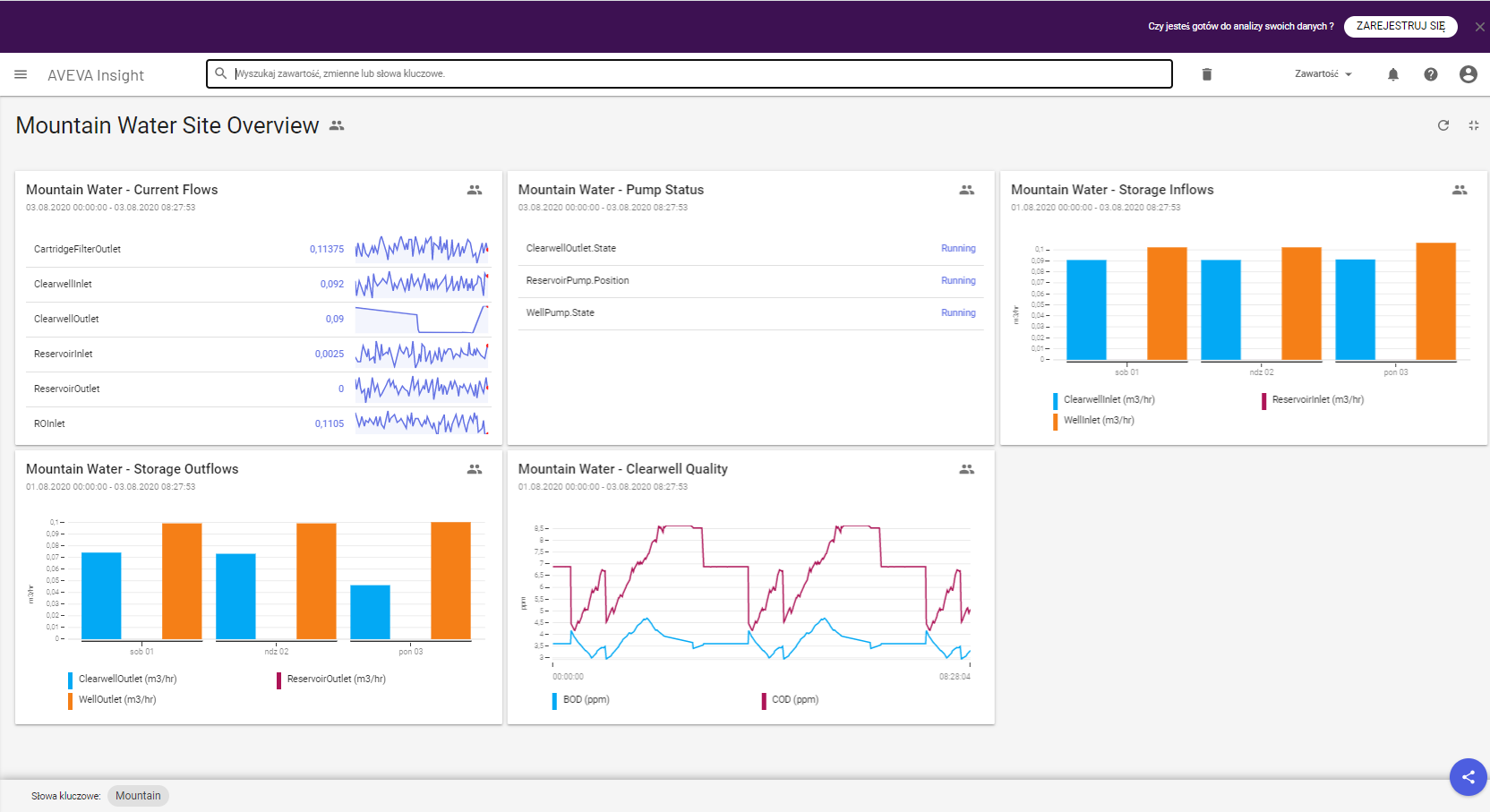
Task: Toggle WellInlet (m3/hr) legend entry
Action: (x=1093, y=421)
